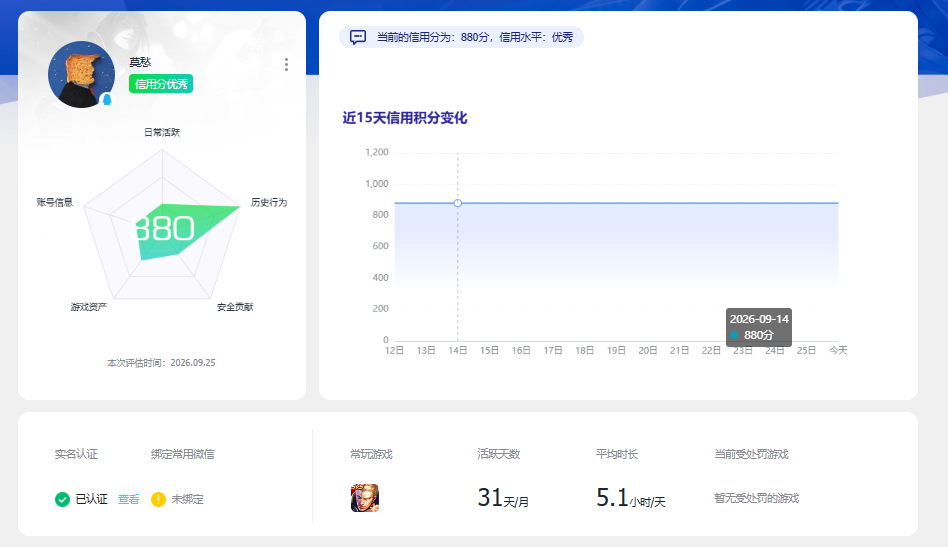Click the 今天 x-axis label
The image size is (948, 547).
pos(838,350)
